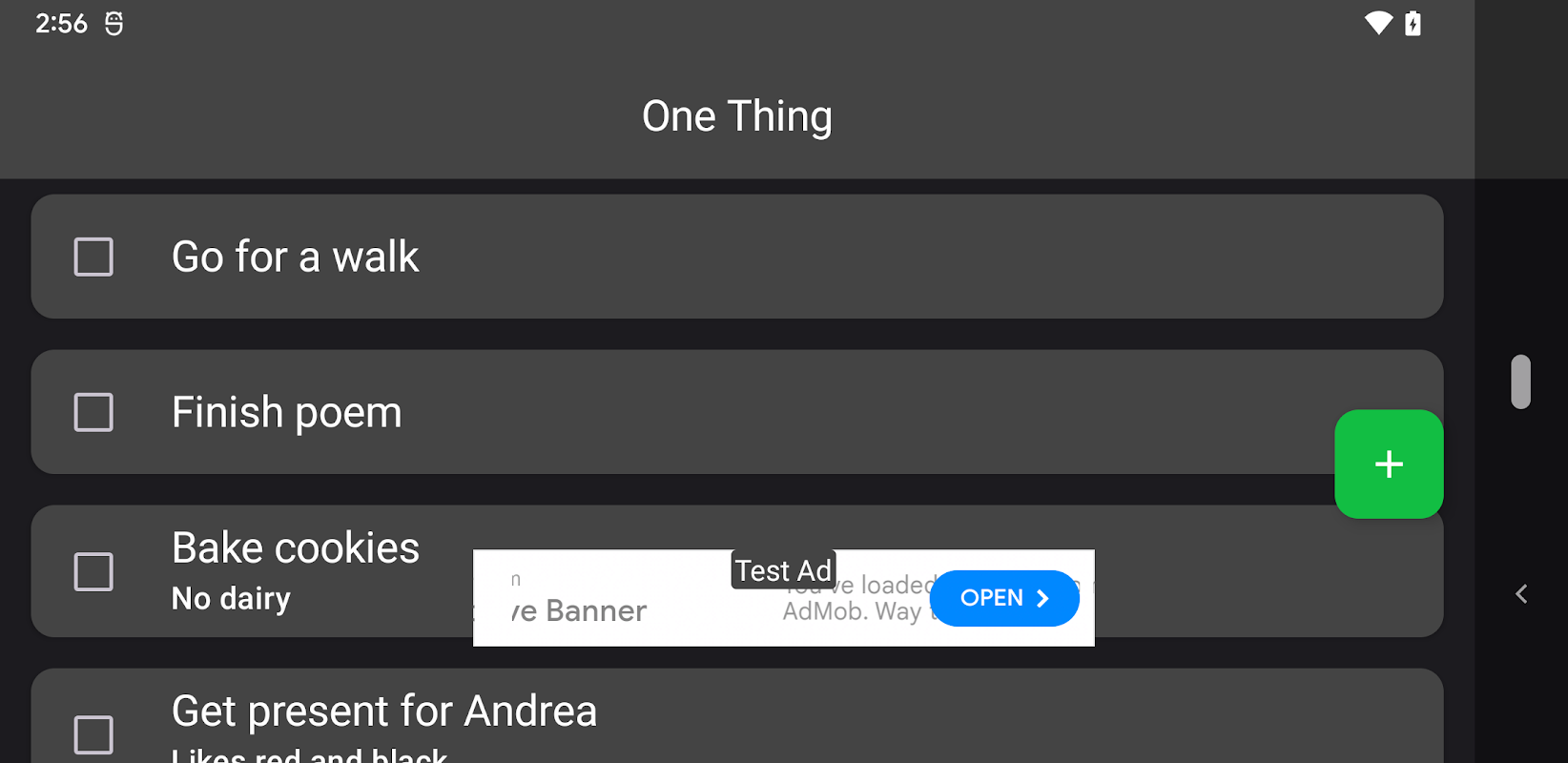Check off Go for a walk

point(93,257)
